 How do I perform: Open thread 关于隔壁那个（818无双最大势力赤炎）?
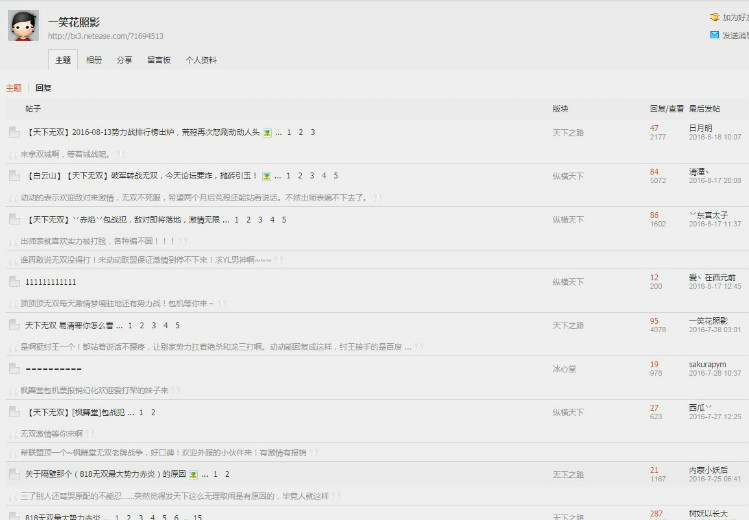click(106, 474)
